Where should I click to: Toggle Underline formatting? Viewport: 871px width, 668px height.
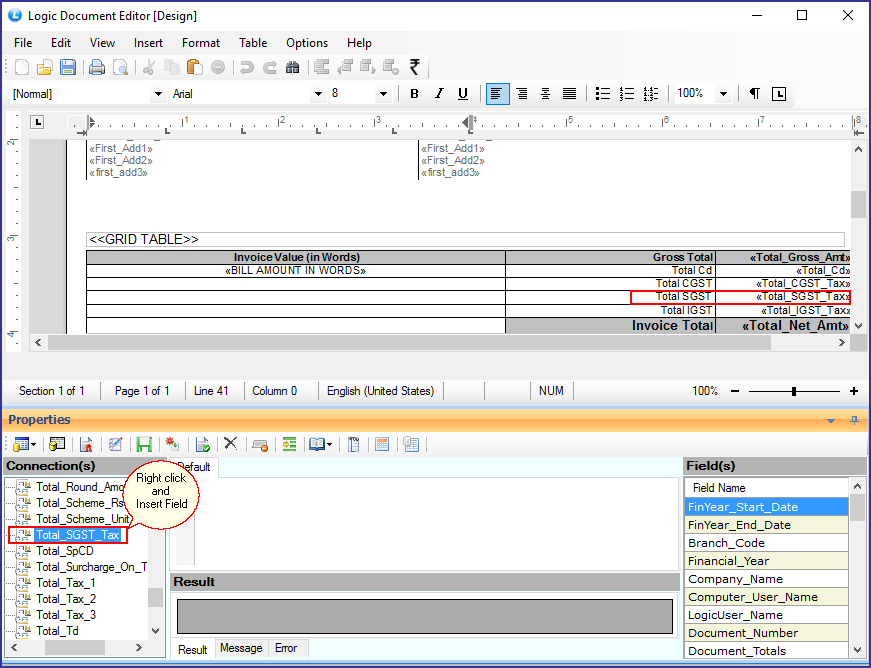pyautogui.click(x=463, y=94)
